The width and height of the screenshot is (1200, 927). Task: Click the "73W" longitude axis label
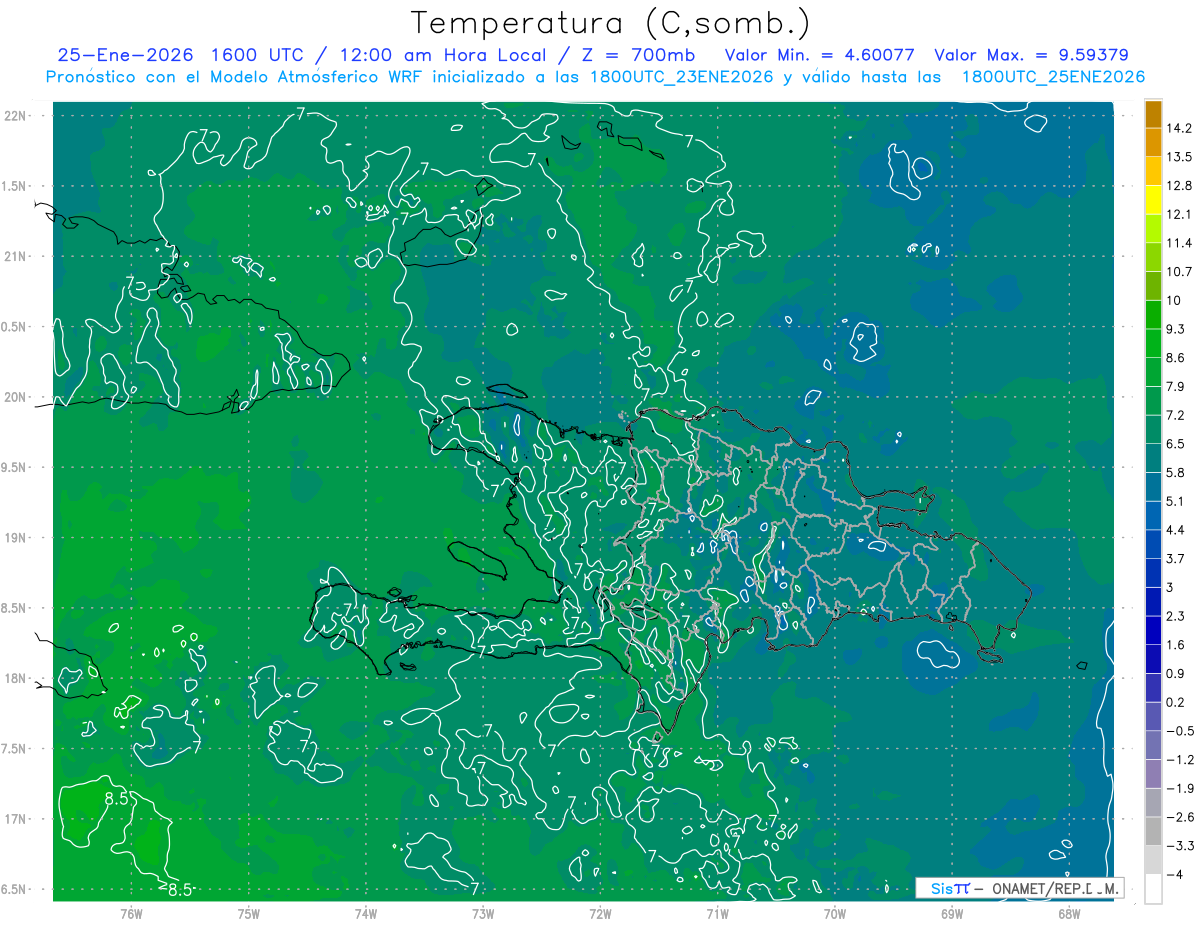point(483,913)
